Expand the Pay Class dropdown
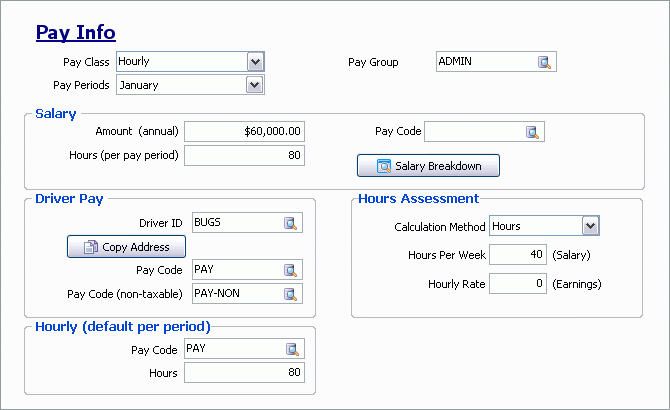The image size is (670, 410). 255,62
